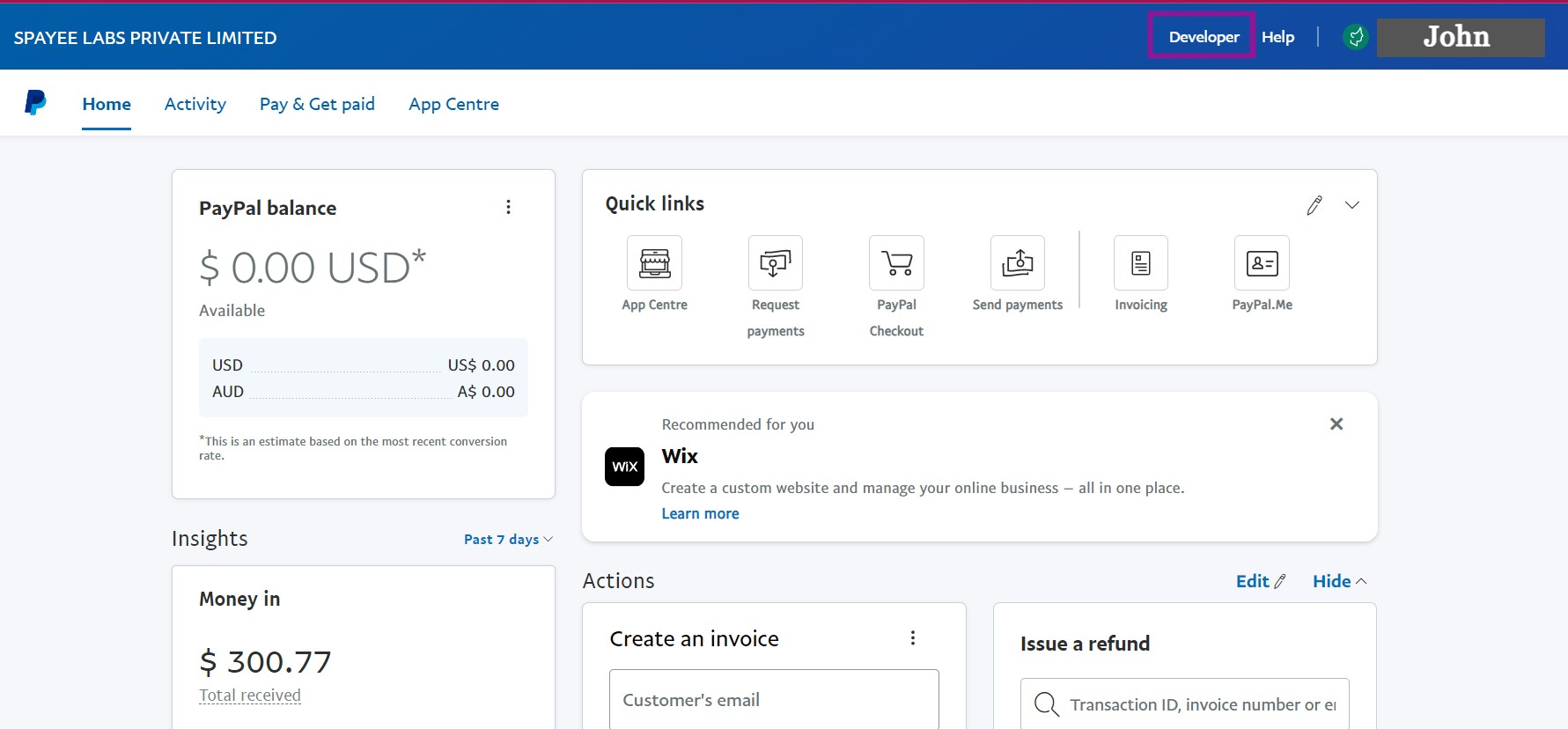Image resolution: width=1568 pixels, height=729 pixels.
Task: Edit Quick links with the pencil icon
Action: (1314, 205)
